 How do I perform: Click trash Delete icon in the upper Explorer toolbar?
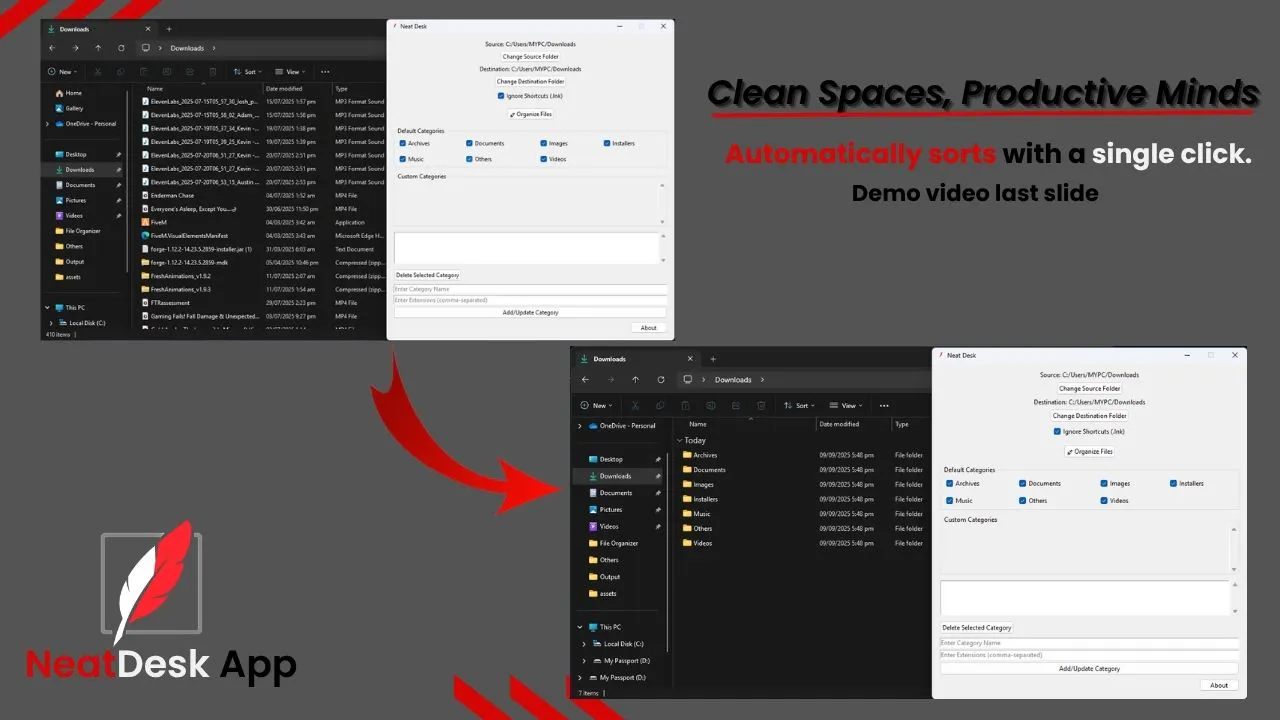pos(212,72)
